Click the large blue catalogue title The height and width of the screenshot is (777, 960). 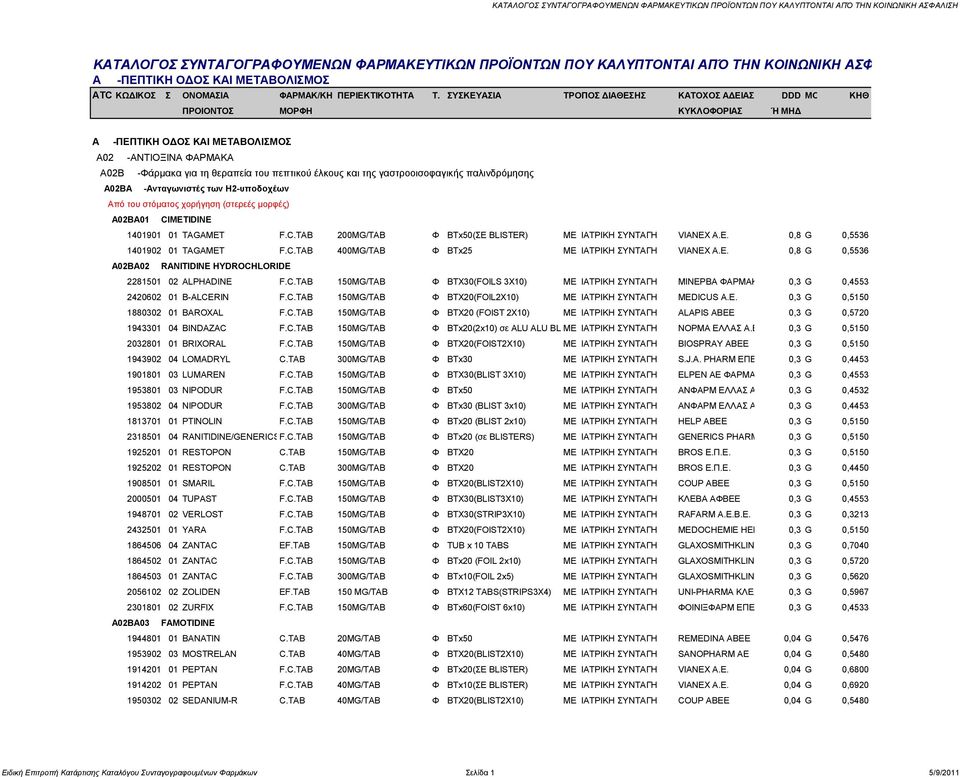[482, 64]
